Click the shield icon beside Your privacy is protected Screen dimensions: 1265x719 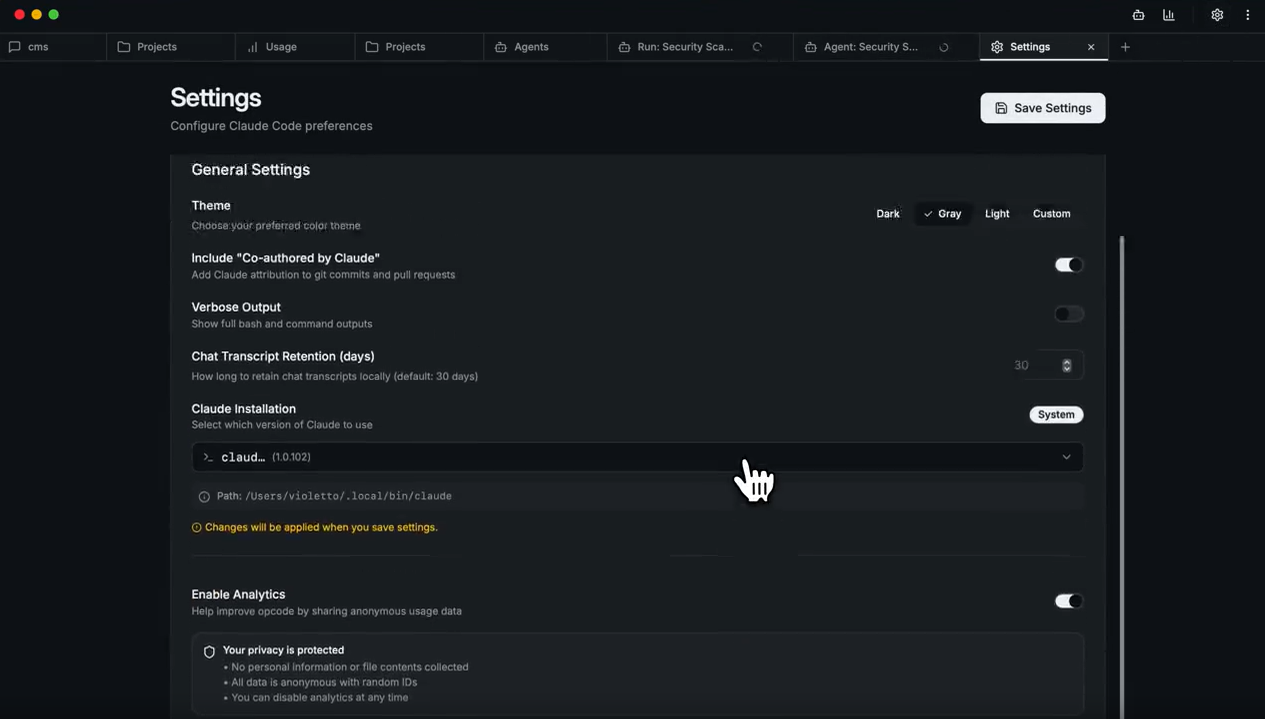209,651
